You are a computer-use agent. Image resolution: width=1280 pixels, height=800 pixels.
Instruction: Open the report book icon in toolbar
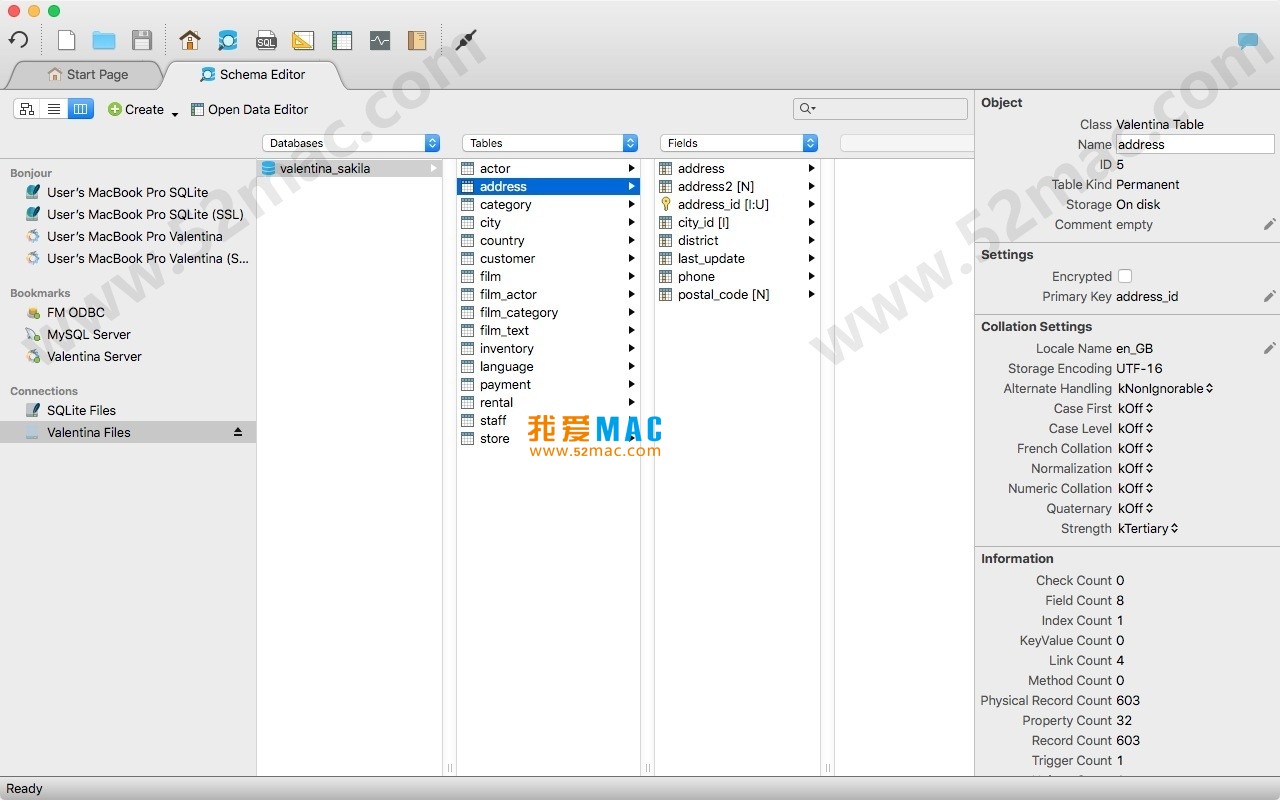tap(417, 40)
